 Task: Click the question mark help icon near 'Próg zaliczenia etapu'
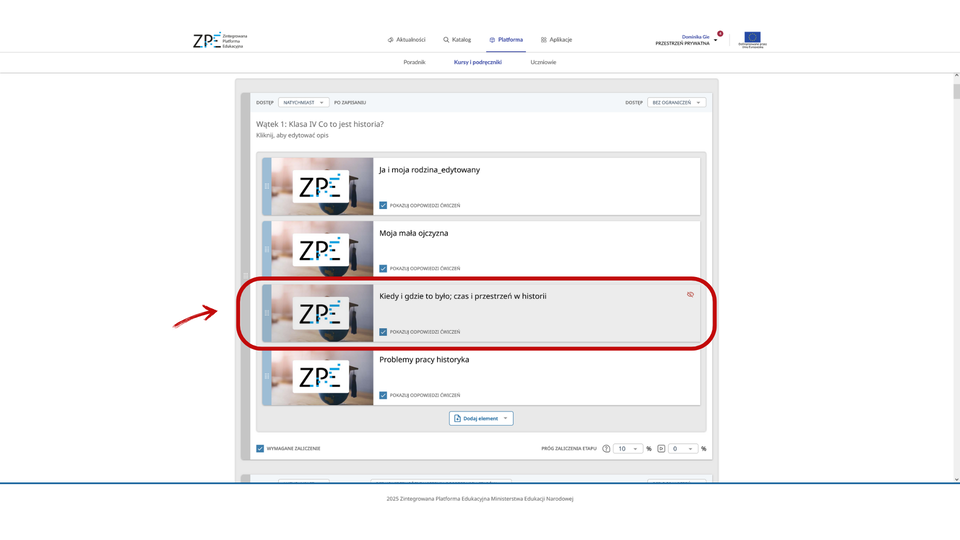click(606, 449)
